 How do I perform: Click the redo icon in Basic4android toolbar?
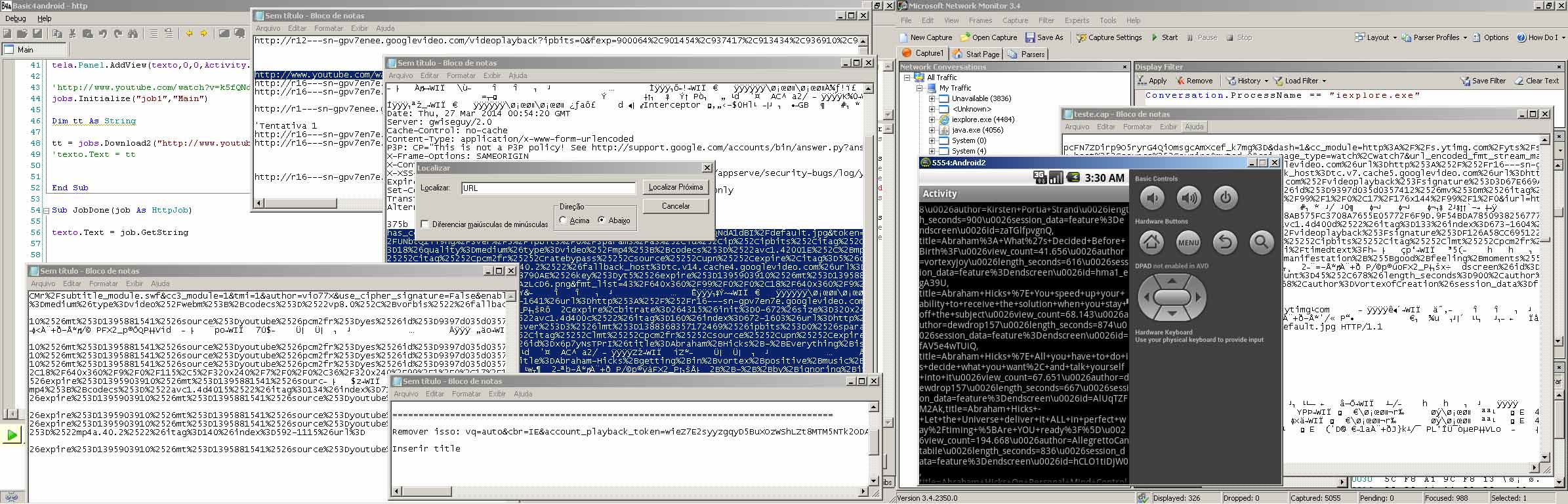click(x=118, y=33)
